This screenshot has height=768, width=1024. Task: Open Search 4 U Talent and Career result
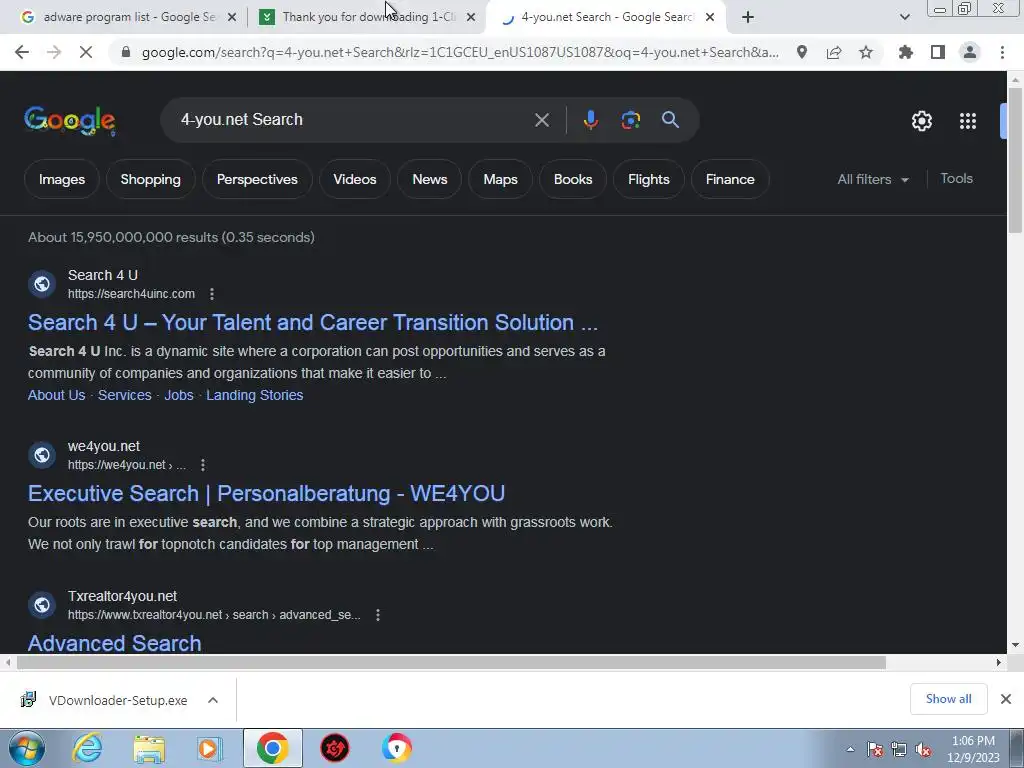pos(313,323)
